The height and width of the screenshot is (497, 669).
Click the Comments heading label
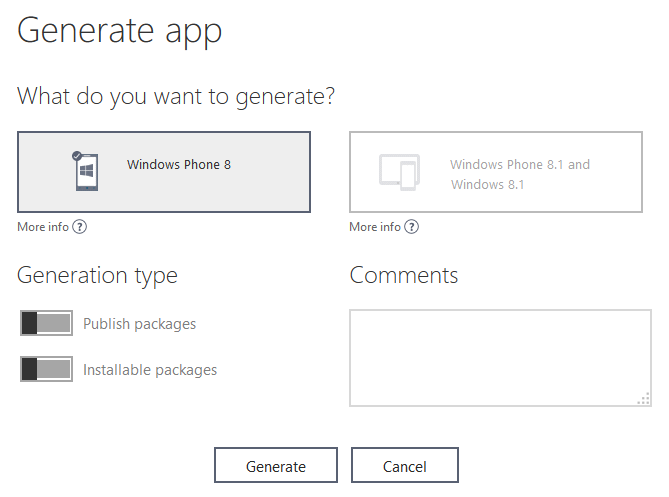click(x=404, y=276)
